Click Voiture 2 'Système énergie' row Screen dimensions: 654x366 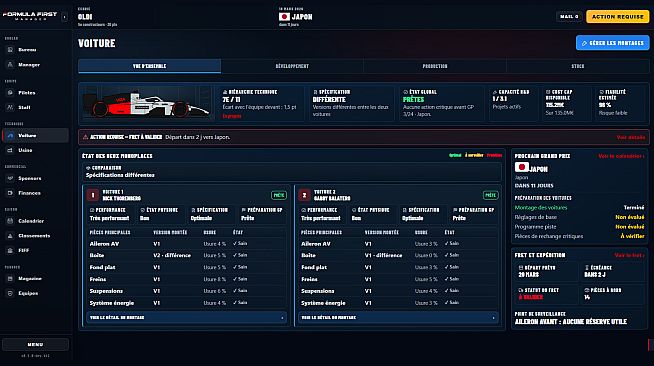point(398,303)
